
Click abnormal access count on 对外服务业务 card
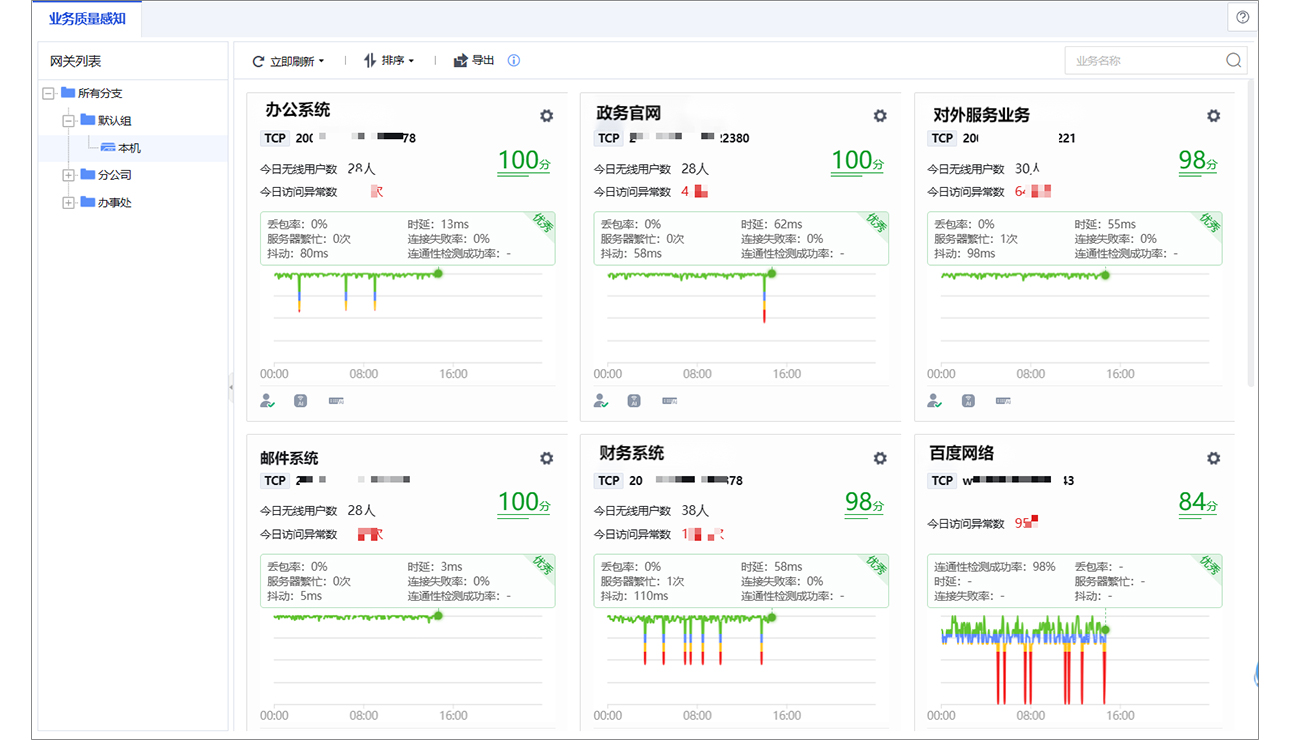[1033, 191]
